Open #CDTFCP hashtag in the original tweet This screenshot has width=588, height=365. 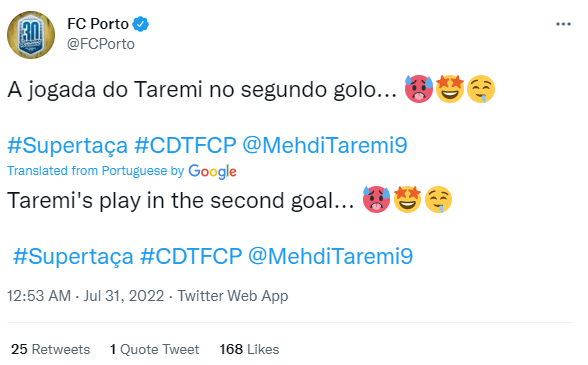[185, 146]
